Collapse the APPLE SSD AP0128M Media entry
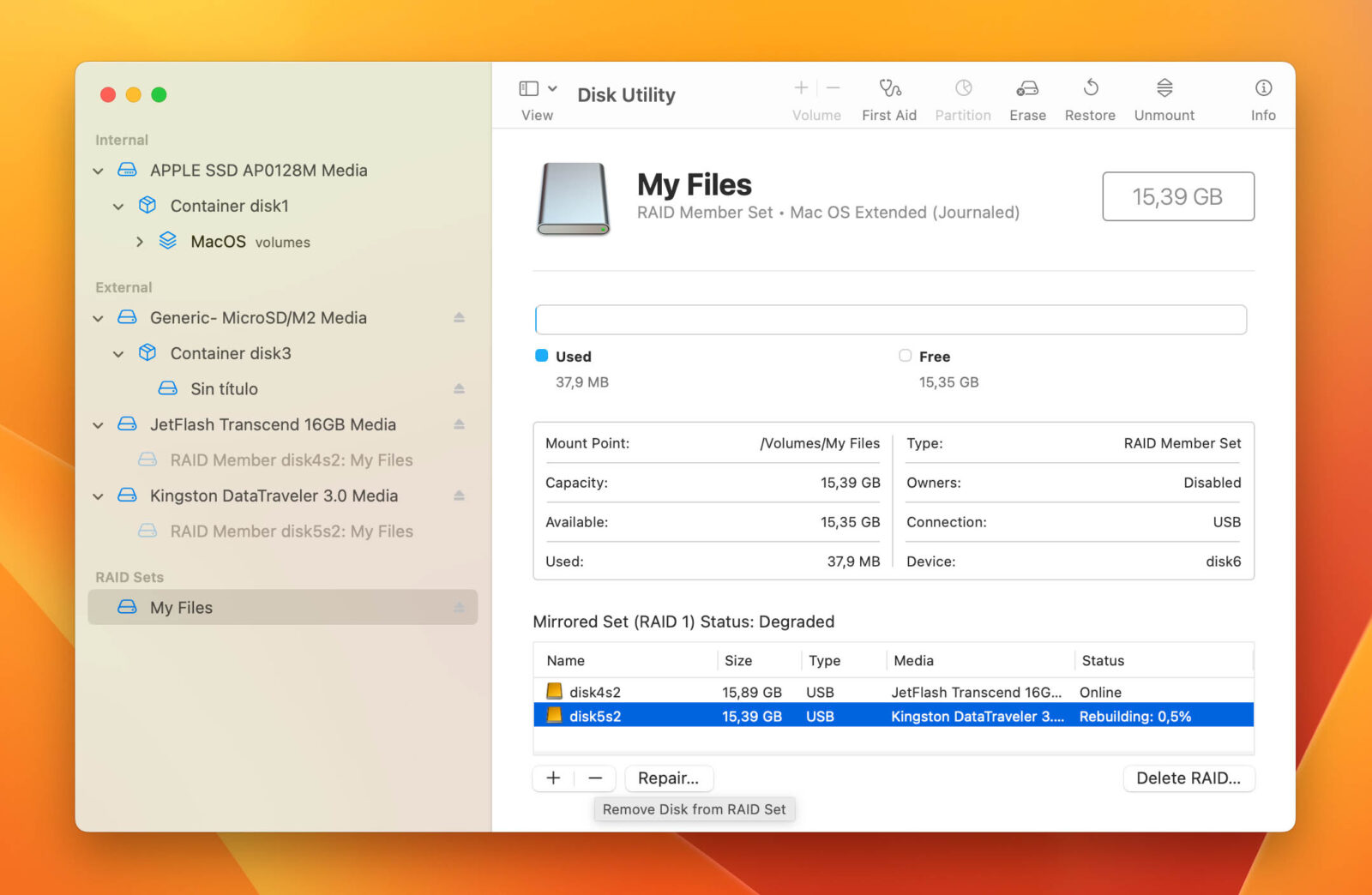1372x895 pixels. (97, 170)
